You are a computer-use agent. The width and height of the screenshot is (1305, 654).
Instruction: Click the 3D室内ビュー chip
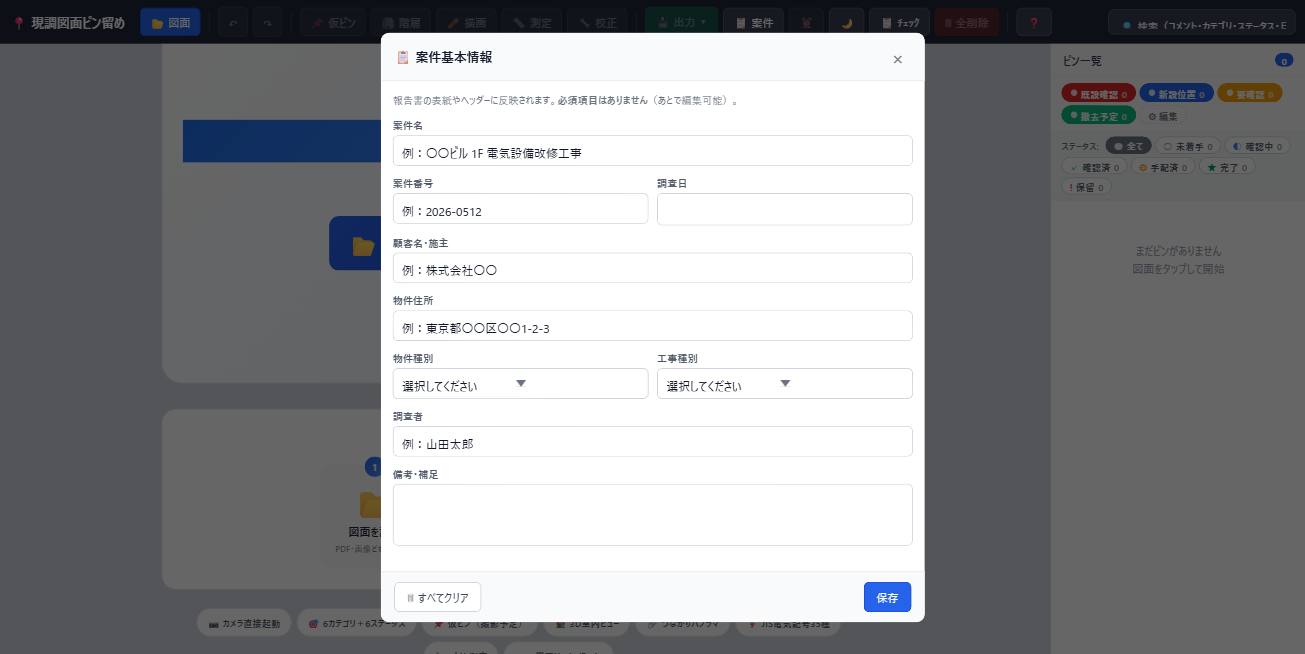click(x=588, y=623)
